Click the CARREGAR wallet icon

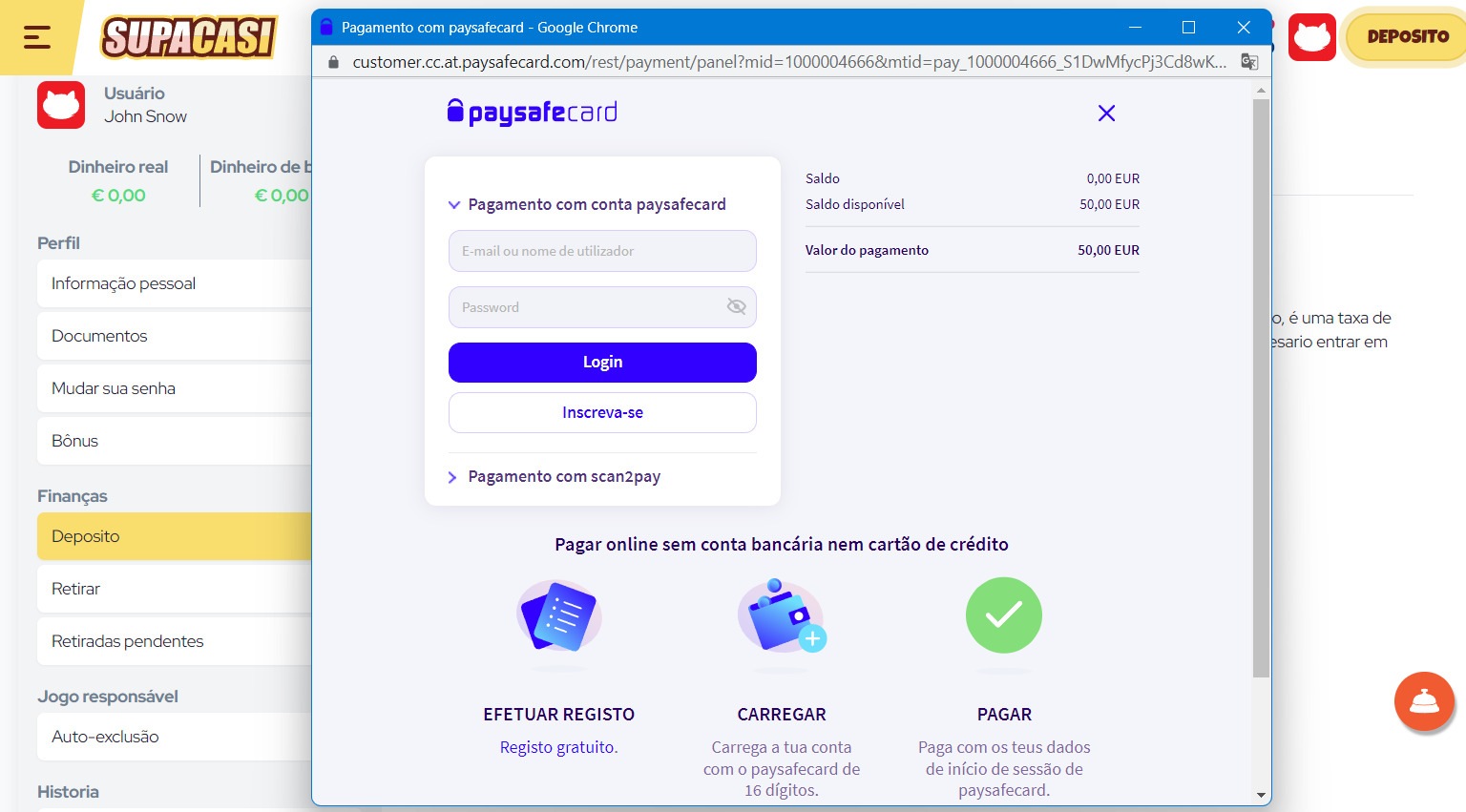pos(781,620)
